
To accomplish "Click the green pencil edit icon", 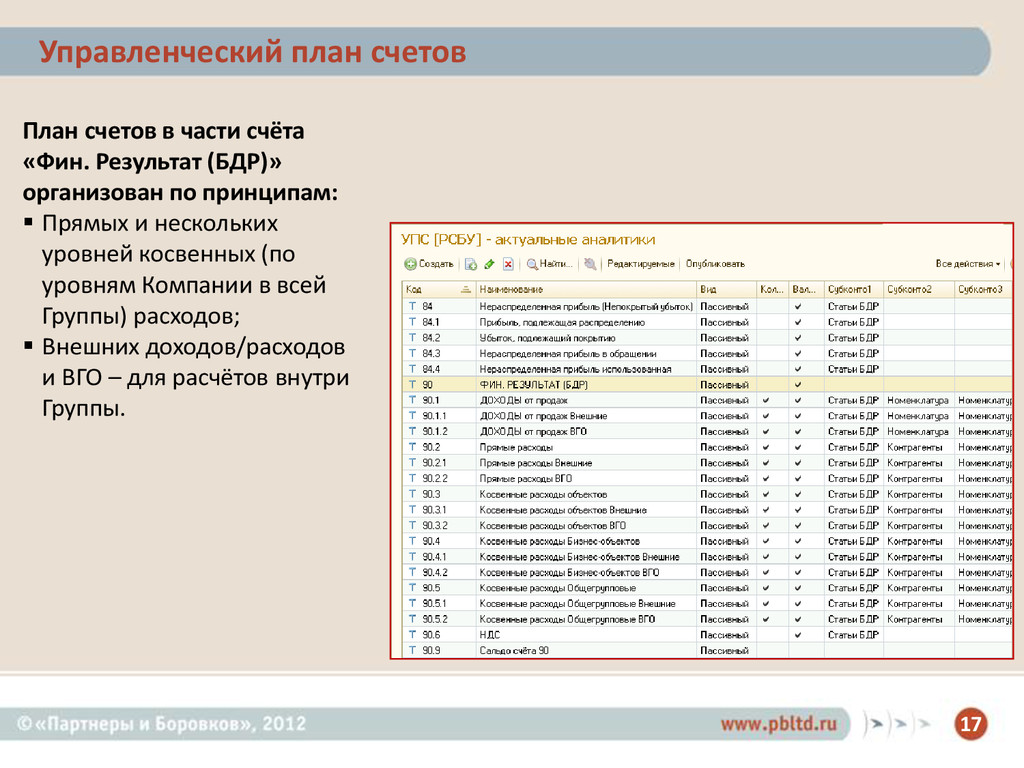I will (489, 264).
